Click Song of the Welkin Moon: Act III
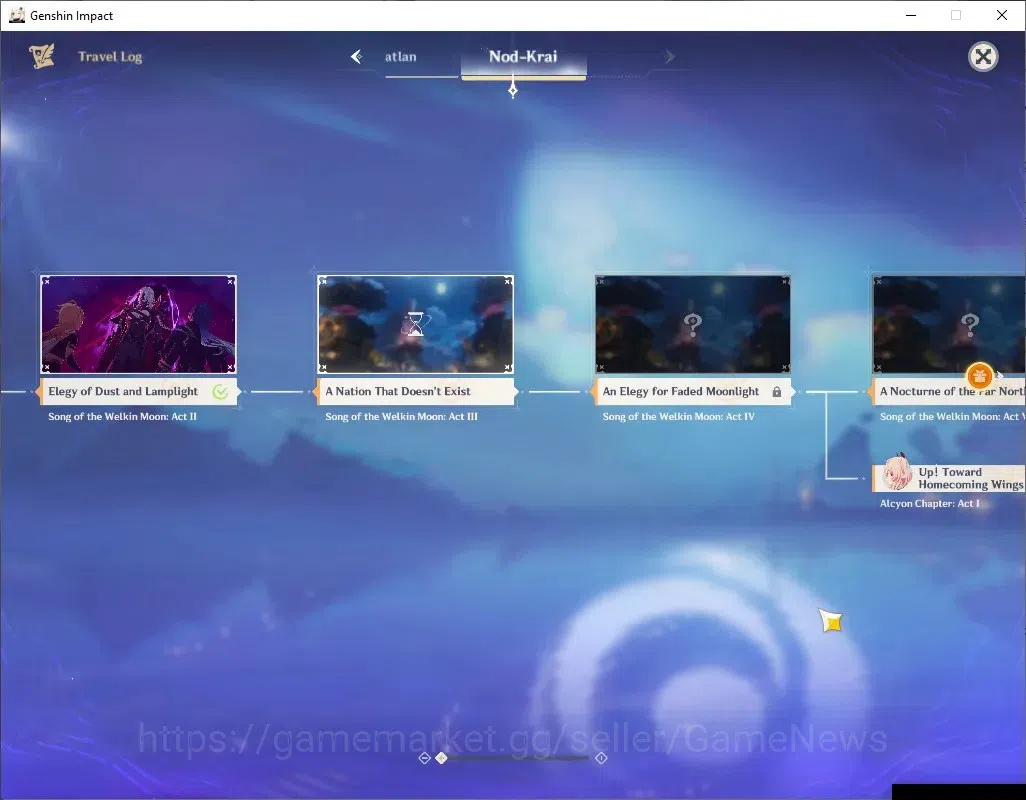This screenshot has height=800, width=1026. 401,417
